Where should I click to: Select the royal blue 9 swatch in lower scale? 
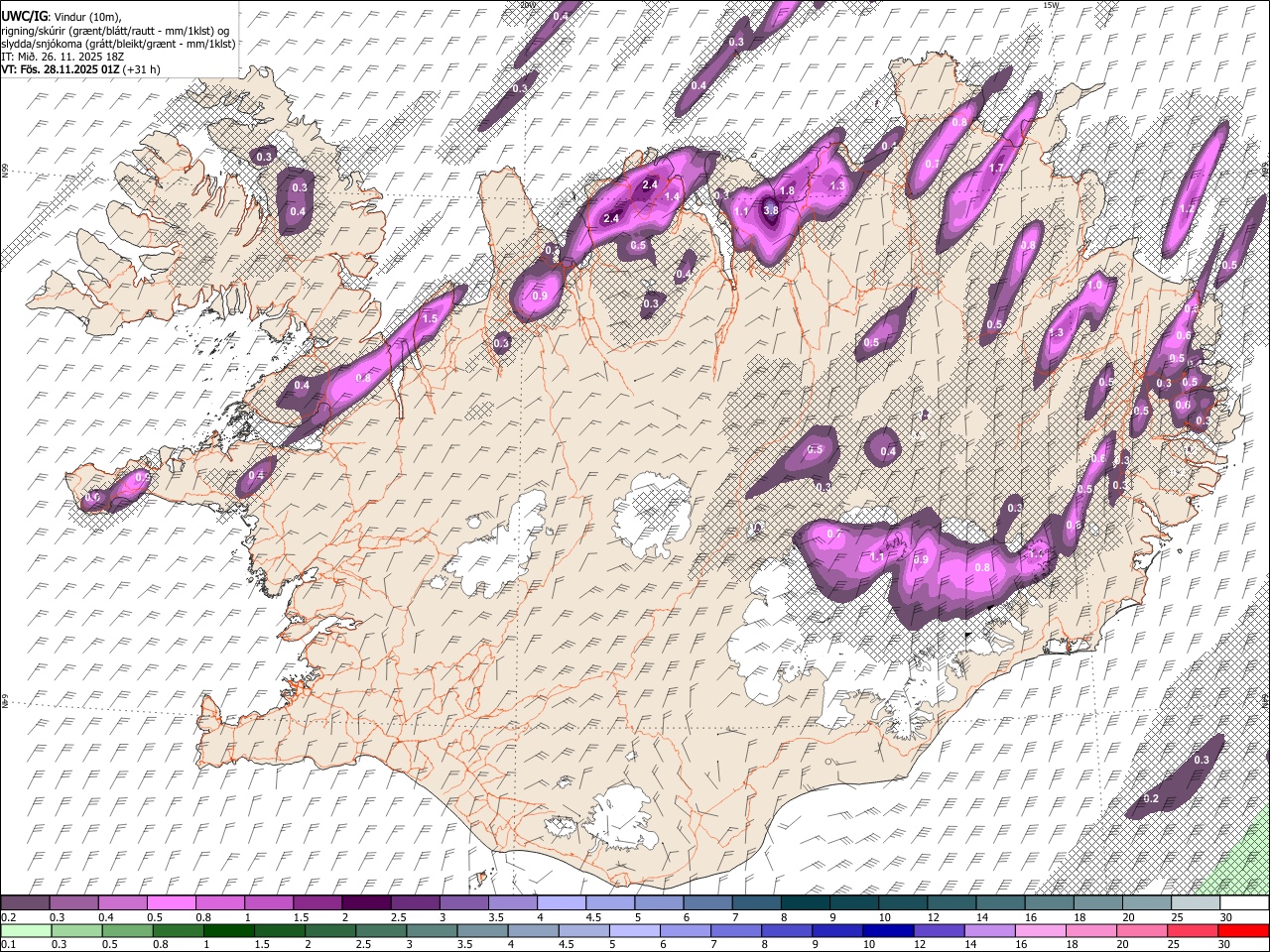pyautogui.click(x=837, y=930)
